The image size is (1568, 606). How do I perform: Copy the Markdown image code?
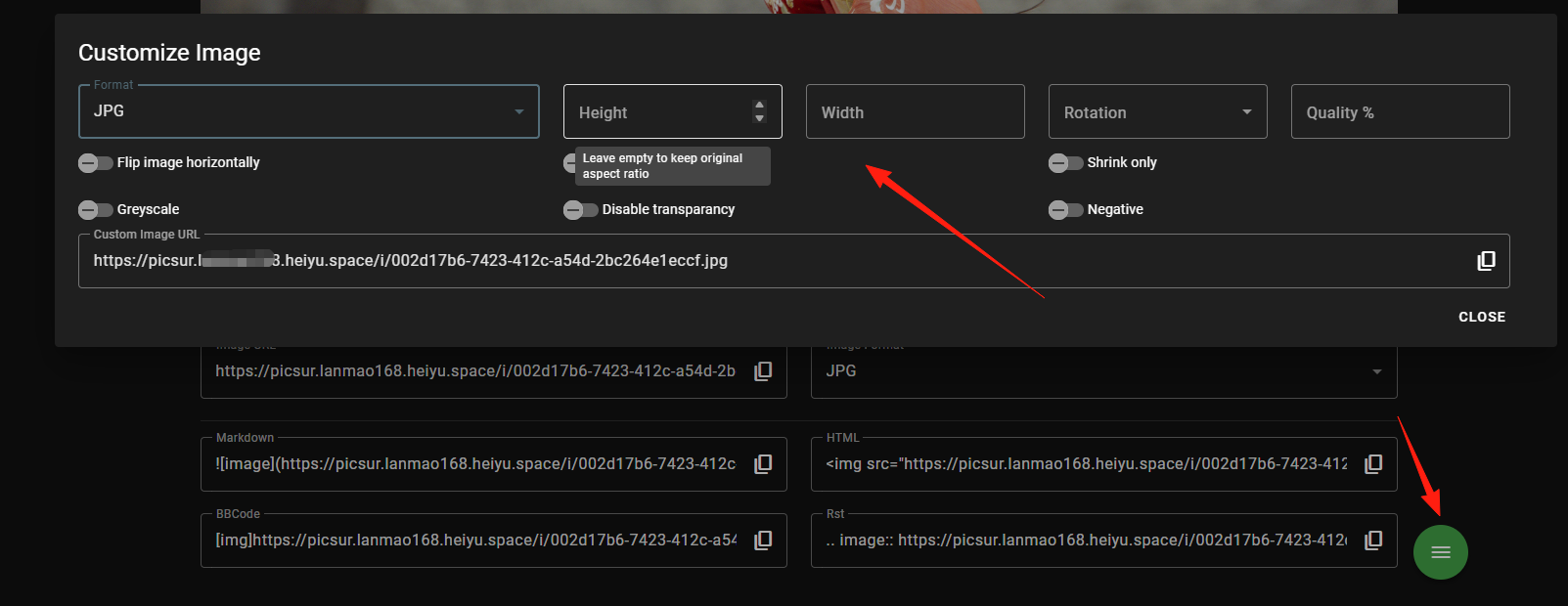click(763, 464)
